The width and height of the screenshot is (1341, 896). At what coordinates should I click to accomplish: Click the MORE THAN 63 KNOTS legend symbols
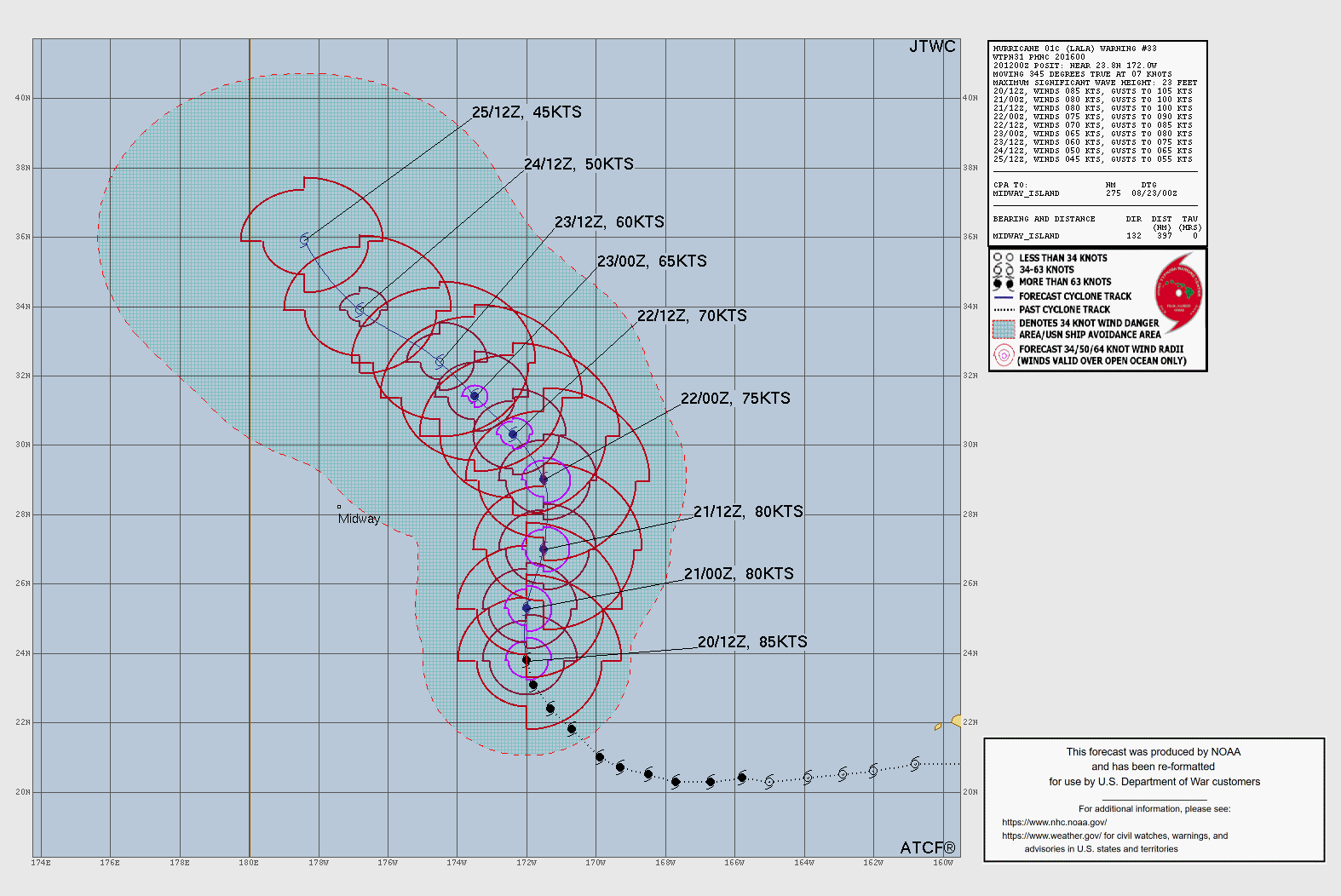pos(1004,283)
